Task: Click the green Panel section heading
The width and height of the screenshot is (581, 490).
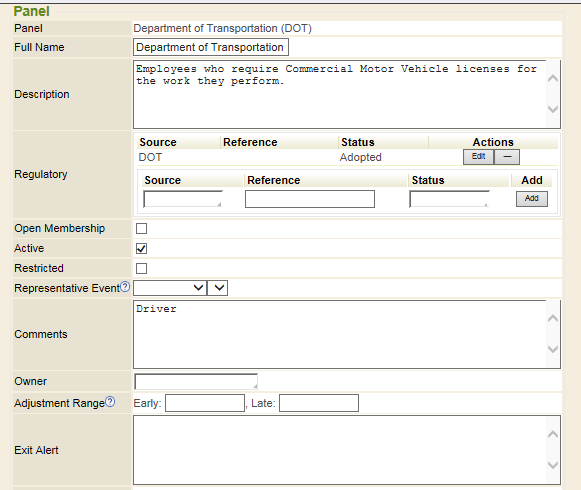Action: (31, 11)
